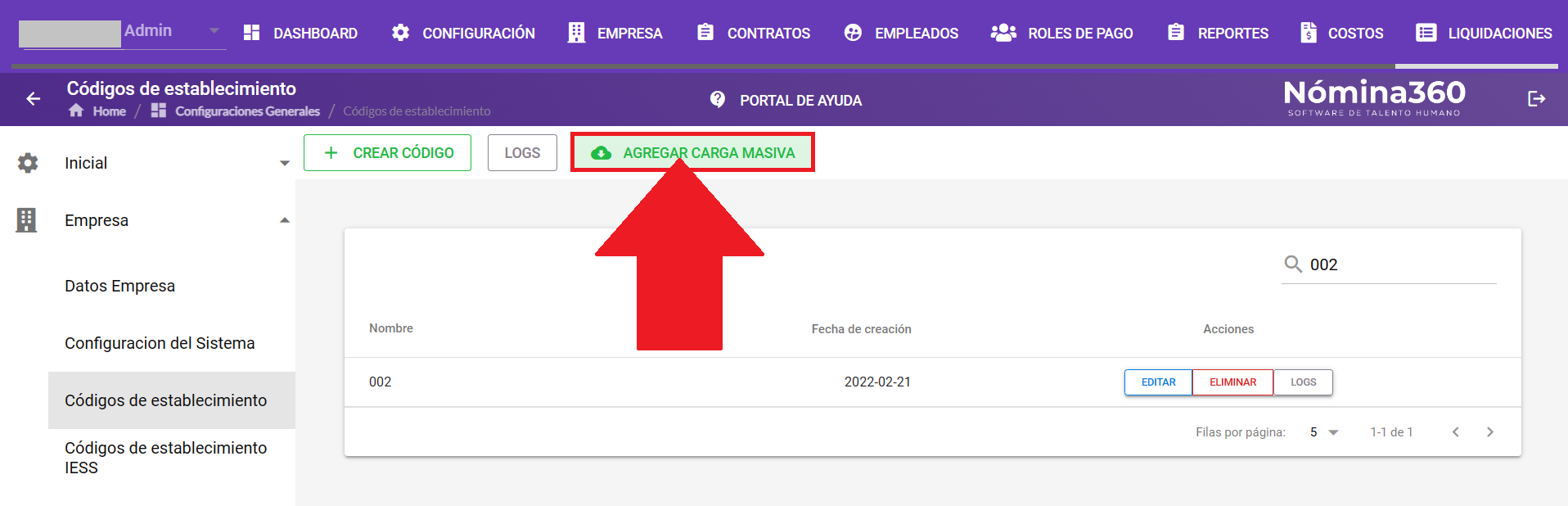This screenshot has width=1568, height=506.
Task: Select Códigos de establecimiento sidebar item
Action: [x=172, y=400]
